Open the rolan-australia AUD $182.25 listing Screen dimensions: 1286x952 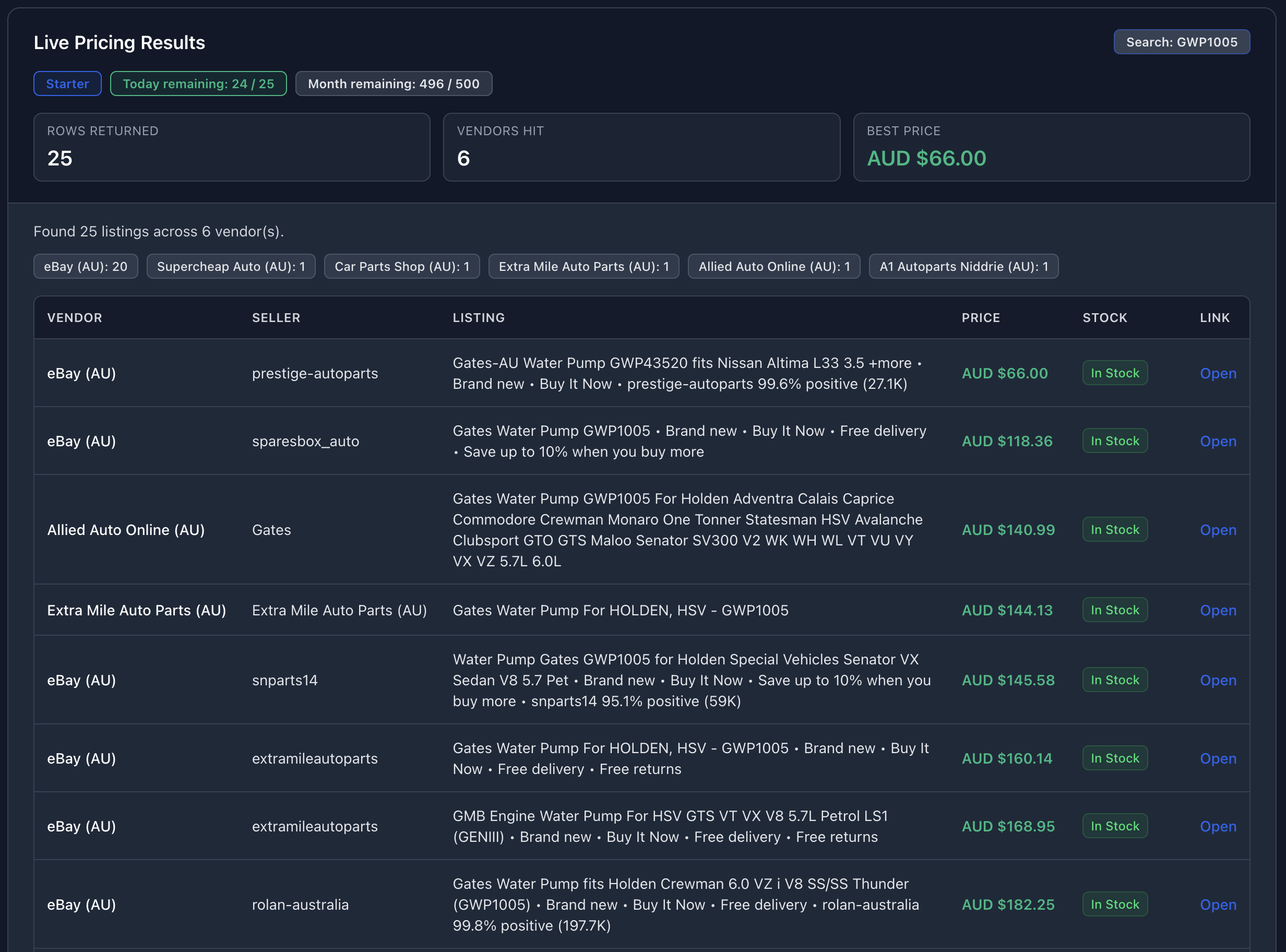tap(1218, 906)
